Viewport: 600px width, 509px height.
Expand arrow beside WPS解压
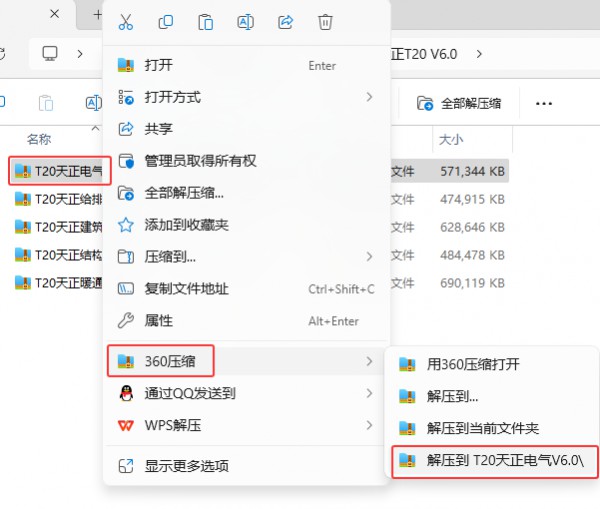pyautogui.click(x=369, y=425)
